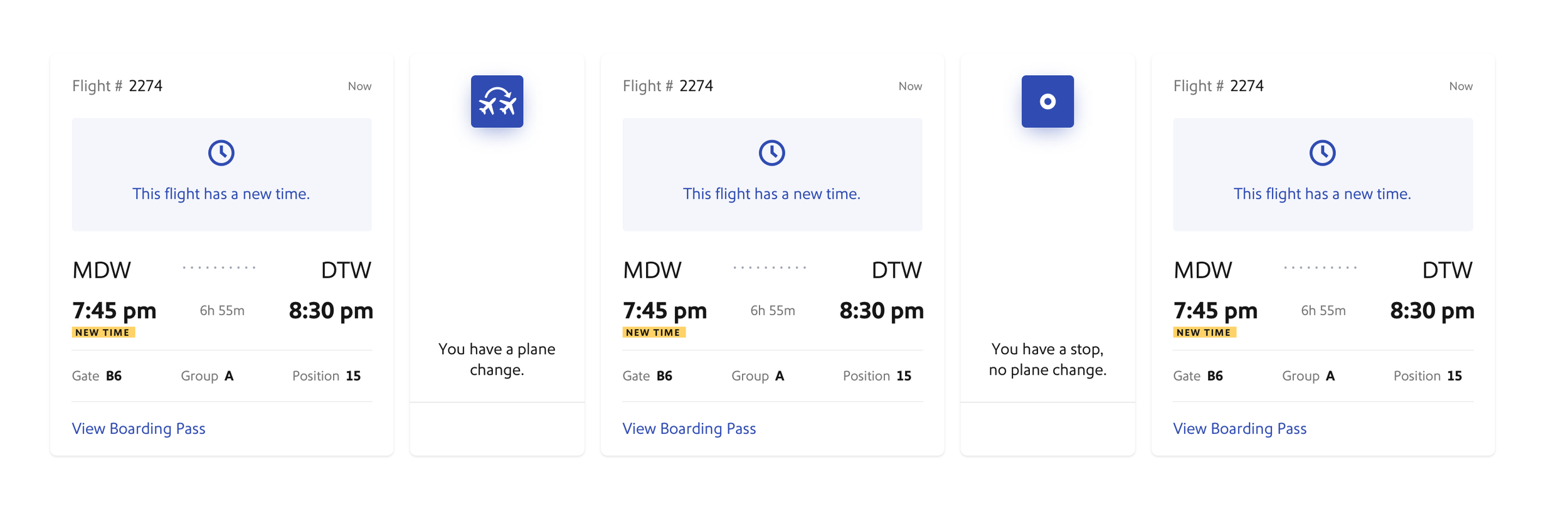Select the NEW TIME badge in middle card
The width and height of the screenshot is (1568, 519).
click(654, 333)
